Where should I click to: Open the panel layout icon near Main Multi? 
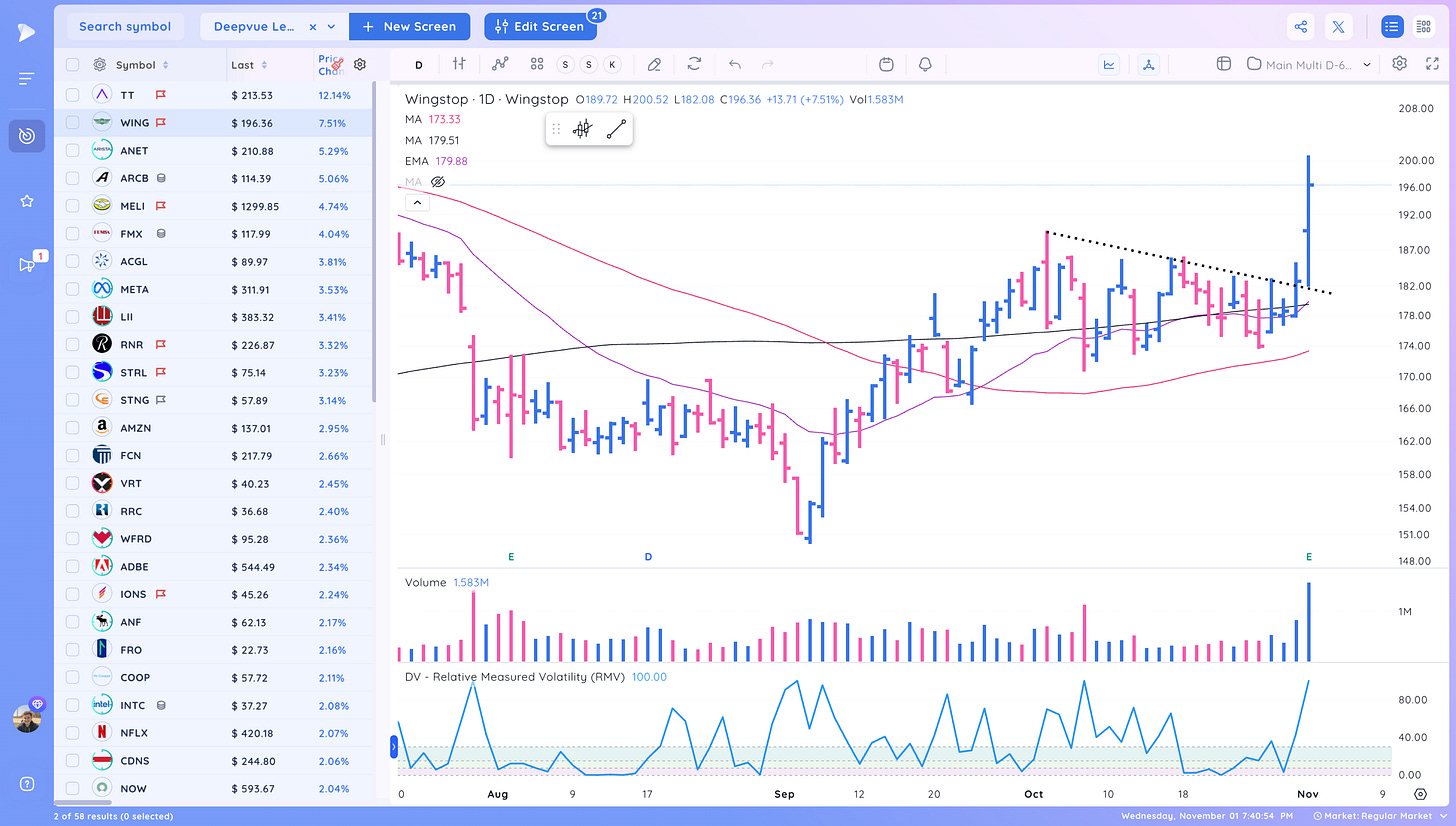[1223, 64]
